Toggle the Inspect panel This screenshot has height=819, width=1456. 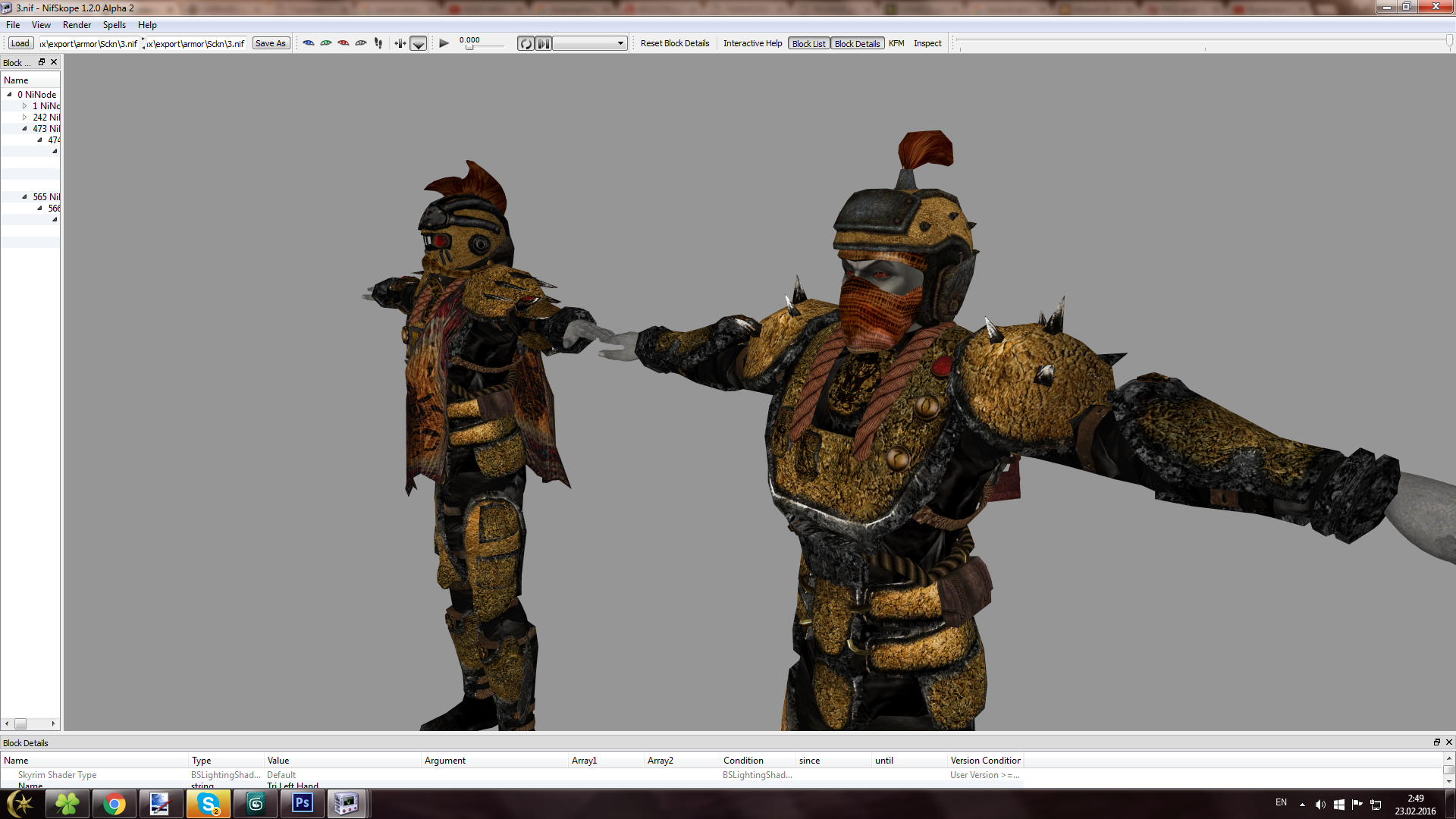coord(927,43)
